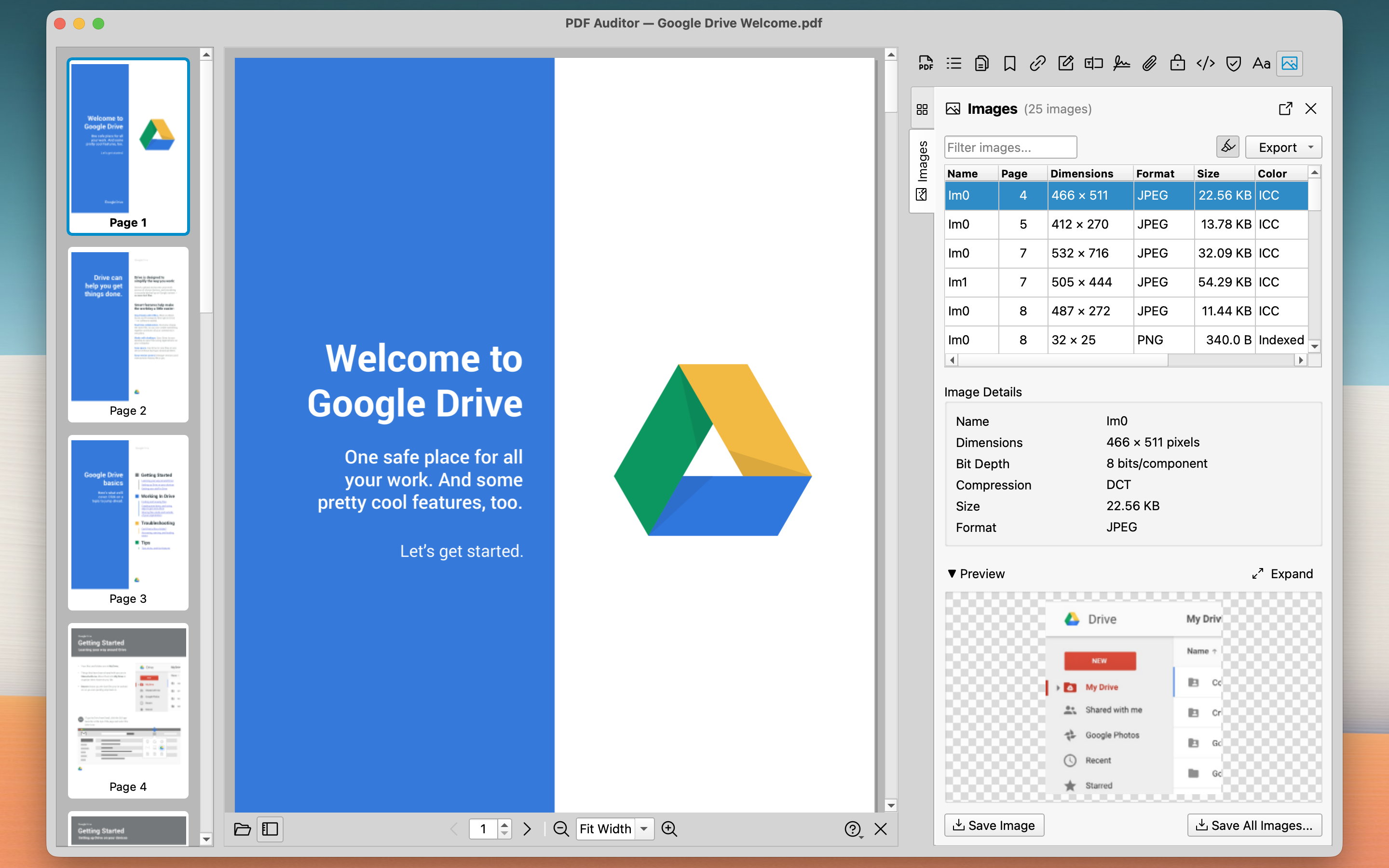Click the Expand link above the preview

point(1291,573)
